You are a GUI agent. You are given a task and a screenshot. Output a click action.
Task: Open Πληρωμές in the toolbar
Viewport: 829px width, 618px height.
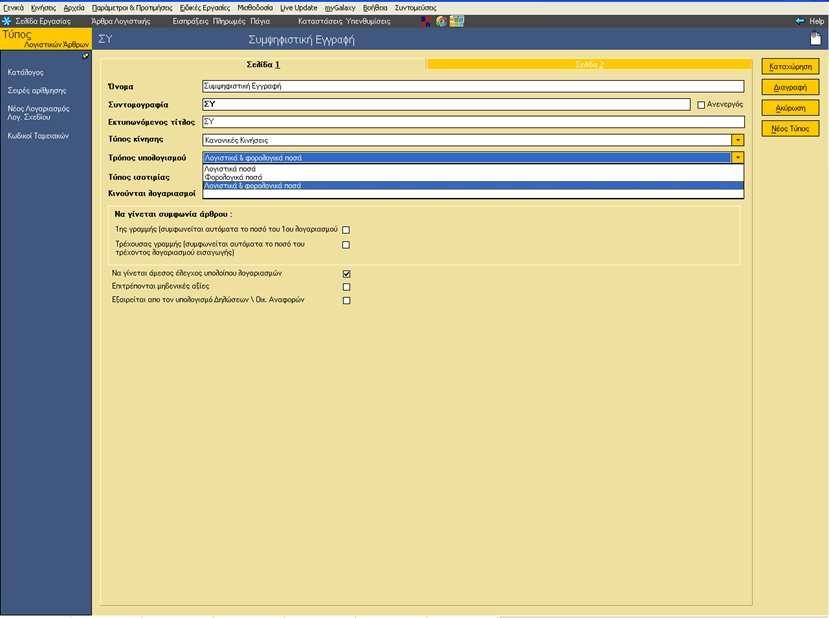coord(229,21)
